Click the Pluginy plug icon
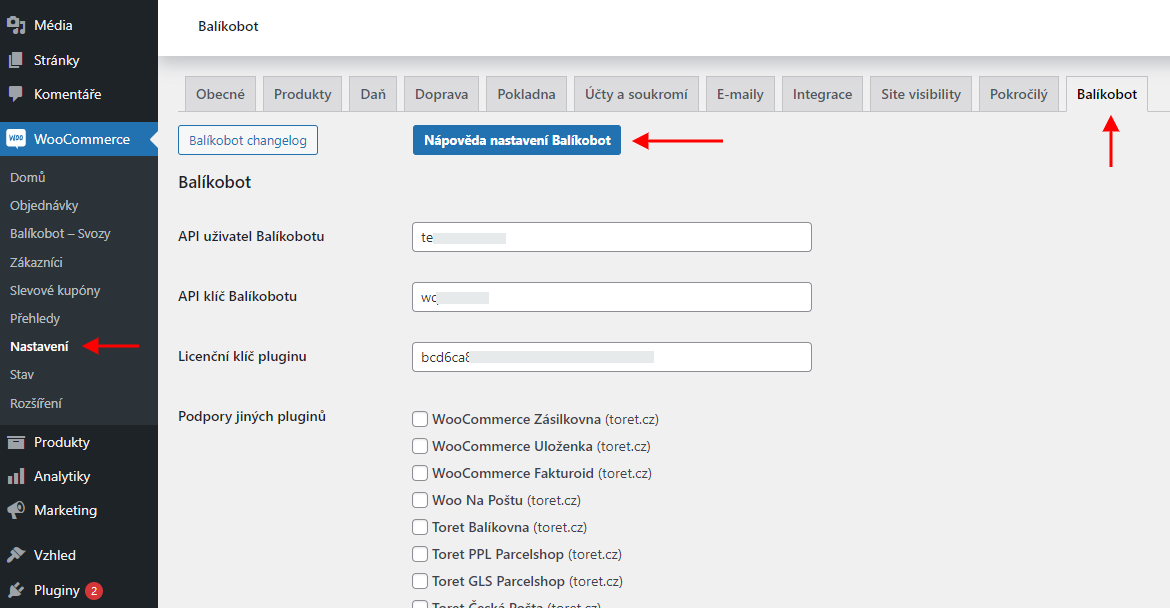This screenshot has width=1170, height=608. pos(16,590)
